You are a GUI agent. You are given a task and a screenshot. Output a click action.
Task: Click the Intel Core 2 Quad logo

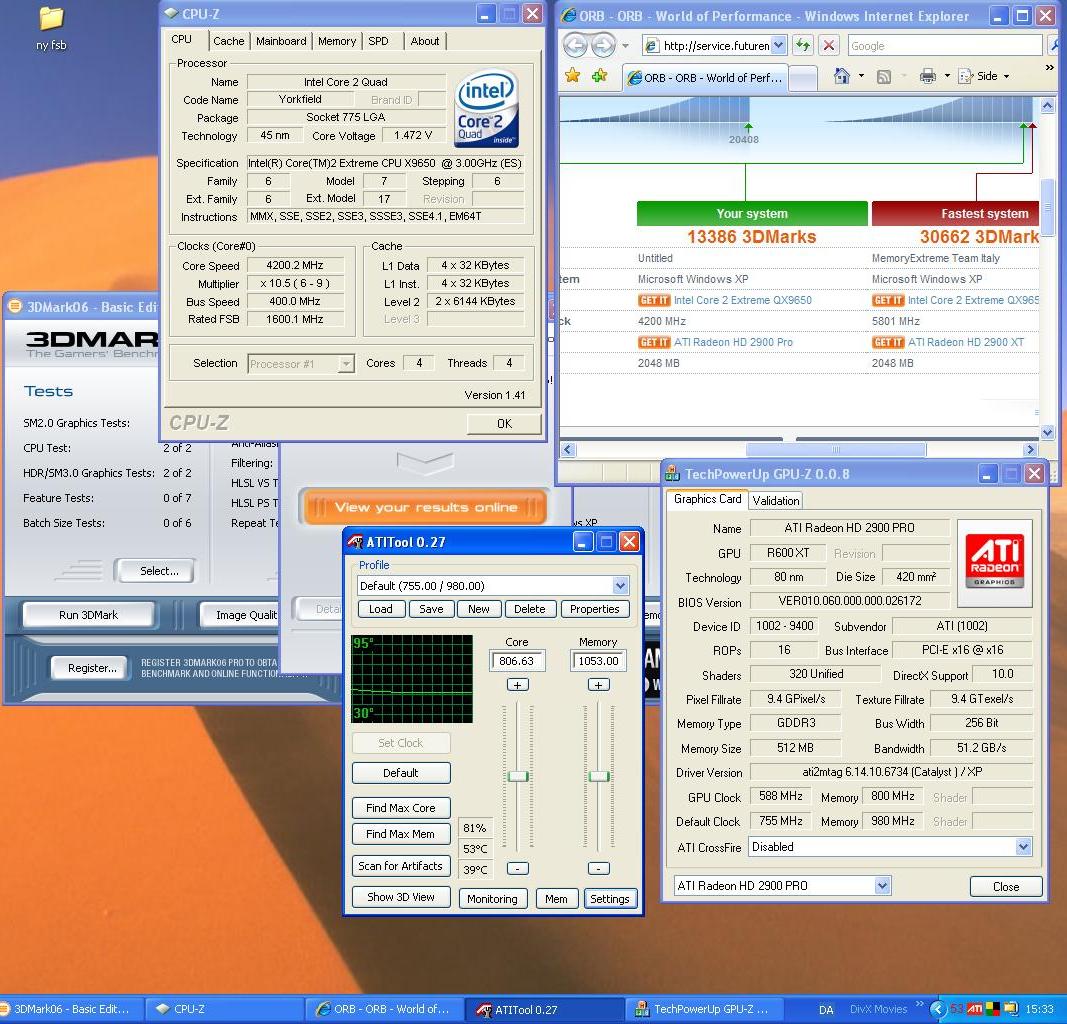(x=486, y=109)
